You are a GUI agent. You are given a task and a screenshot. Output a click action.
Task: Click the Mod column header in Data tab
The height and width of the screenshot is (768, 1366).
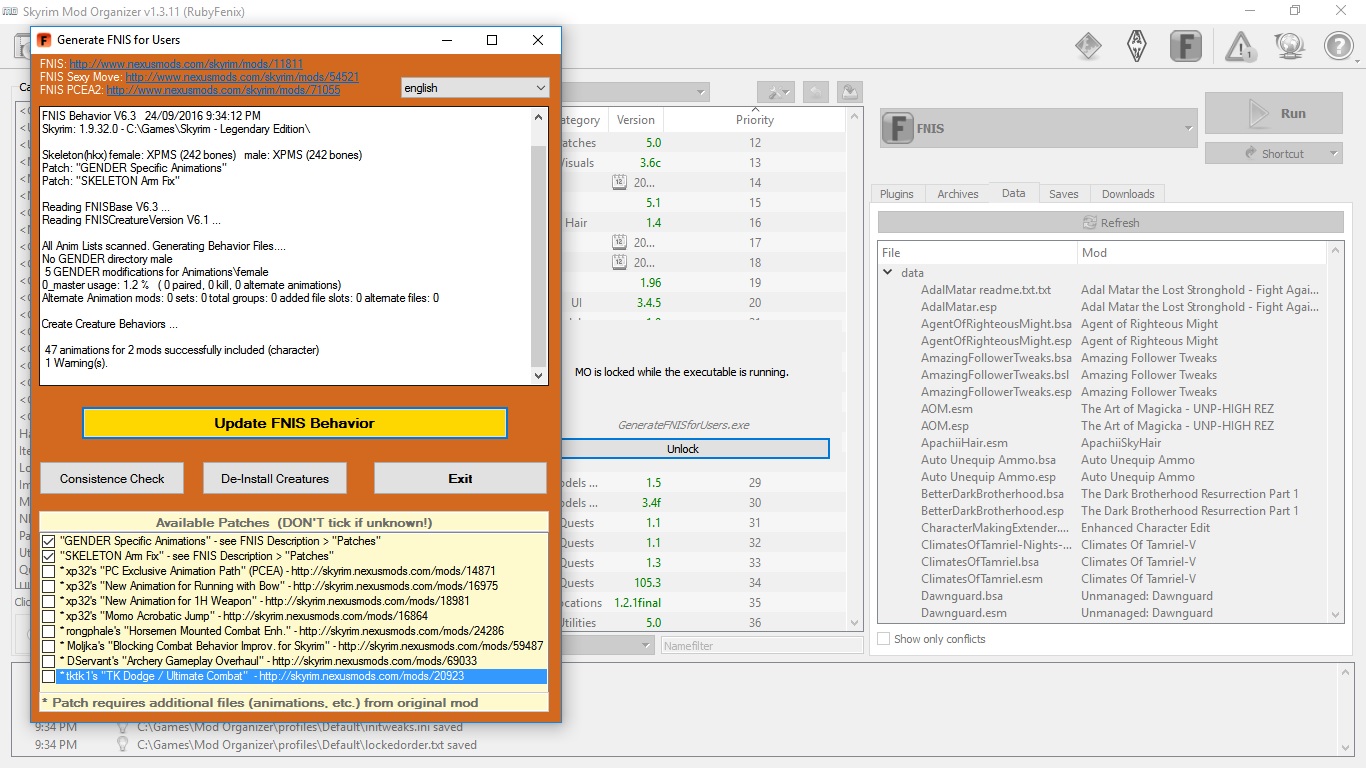tap(1202, 253)
